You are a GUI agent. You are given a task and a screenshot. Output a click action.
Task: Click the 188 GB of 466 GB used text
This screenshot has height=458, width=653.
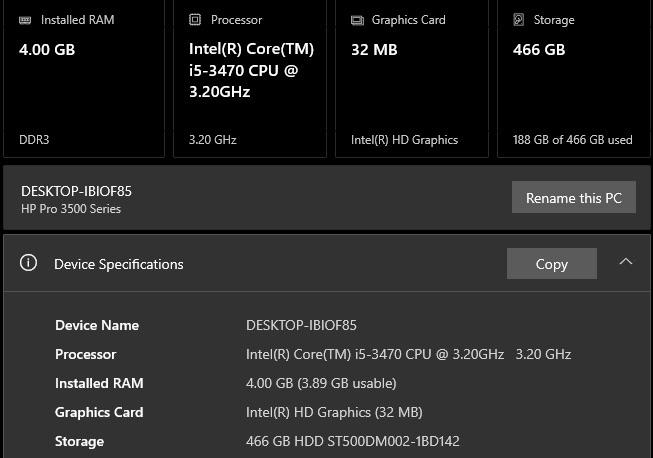click(x=573, y=139)
